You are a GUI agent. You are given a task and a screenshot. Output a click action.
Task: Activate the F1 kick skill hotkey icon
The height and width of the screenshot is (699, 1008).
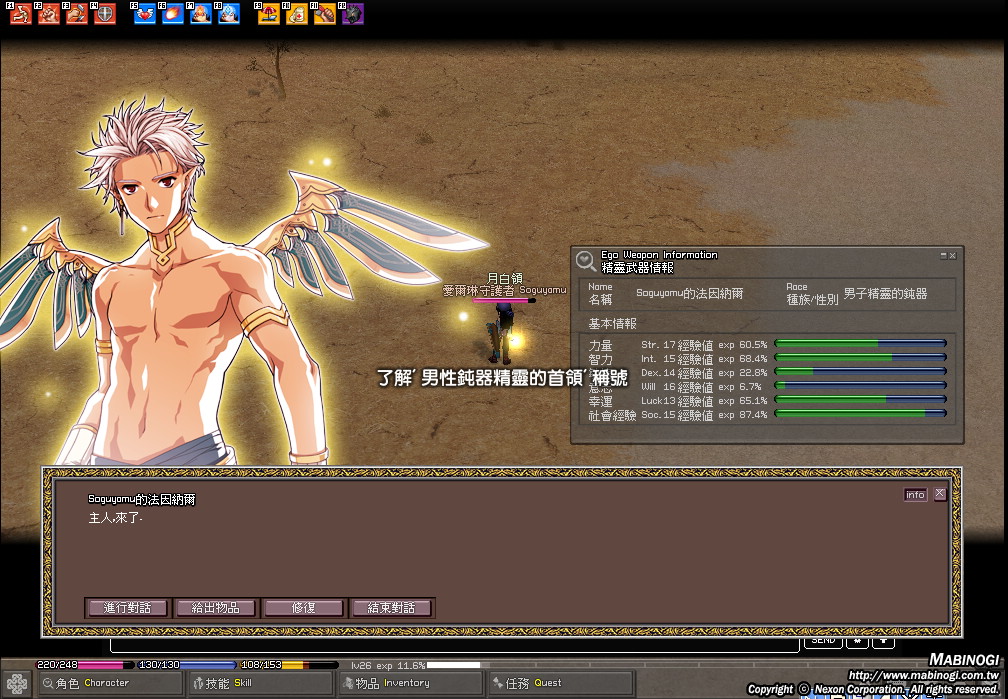(21, 14)
